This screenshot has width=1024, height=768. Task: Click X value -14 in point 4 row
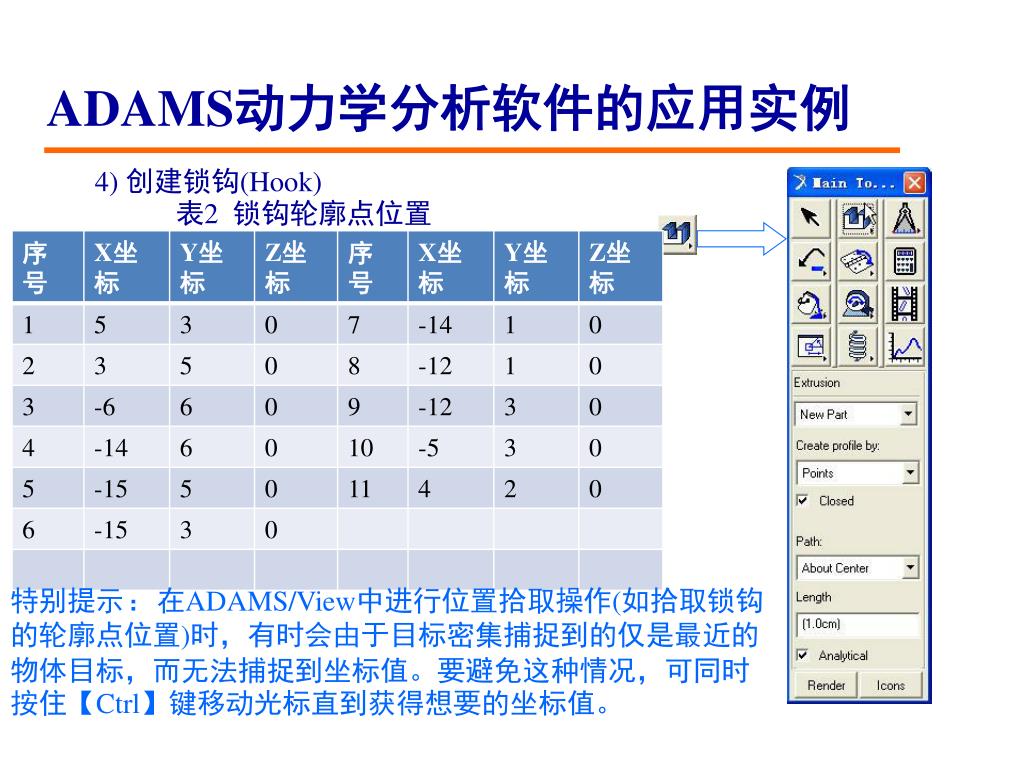coord(111,448)
